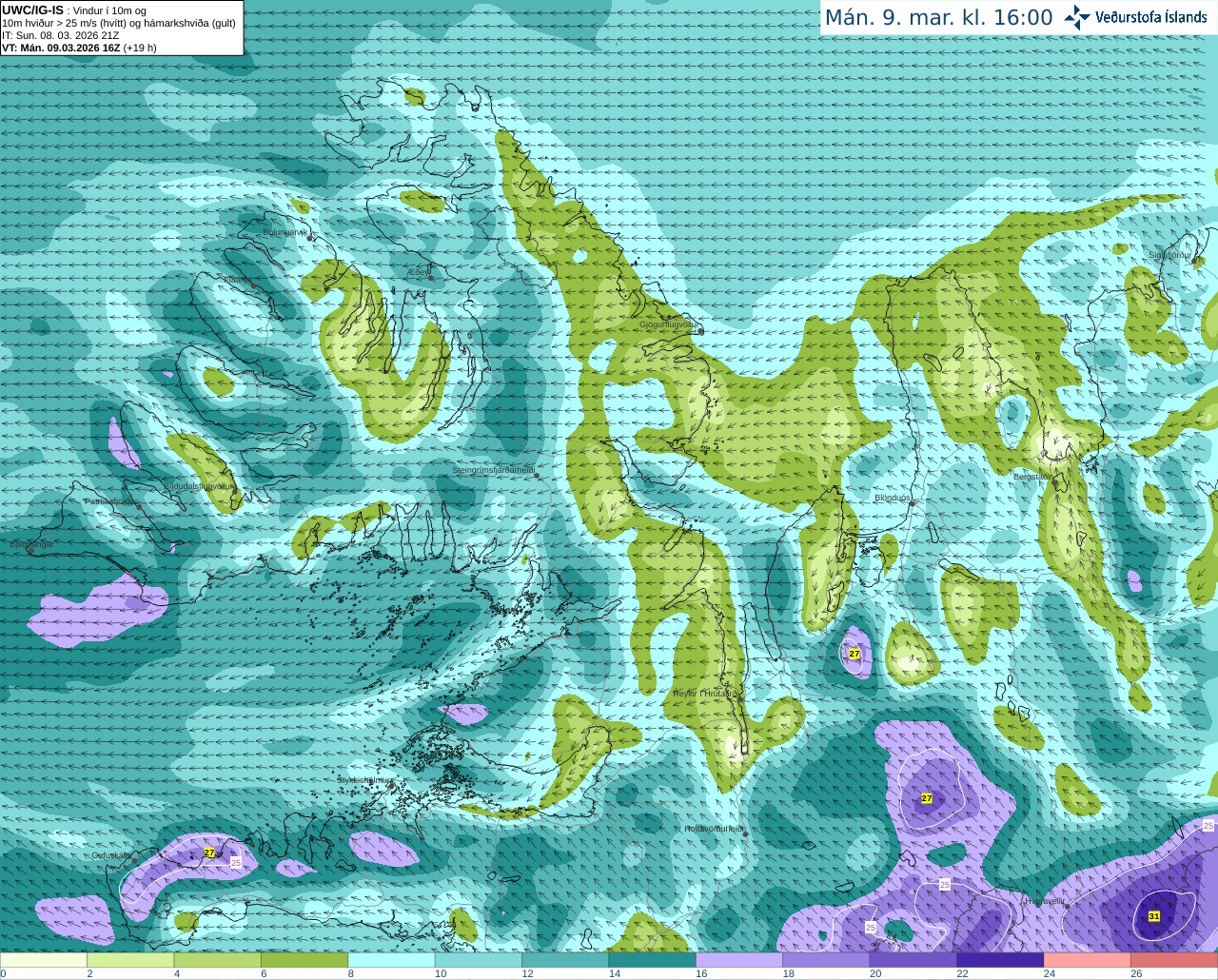The image size is (1218, 980).
Task: Select the 20–22 m/s violet legend swatch
Action: [x=913, y=960]
